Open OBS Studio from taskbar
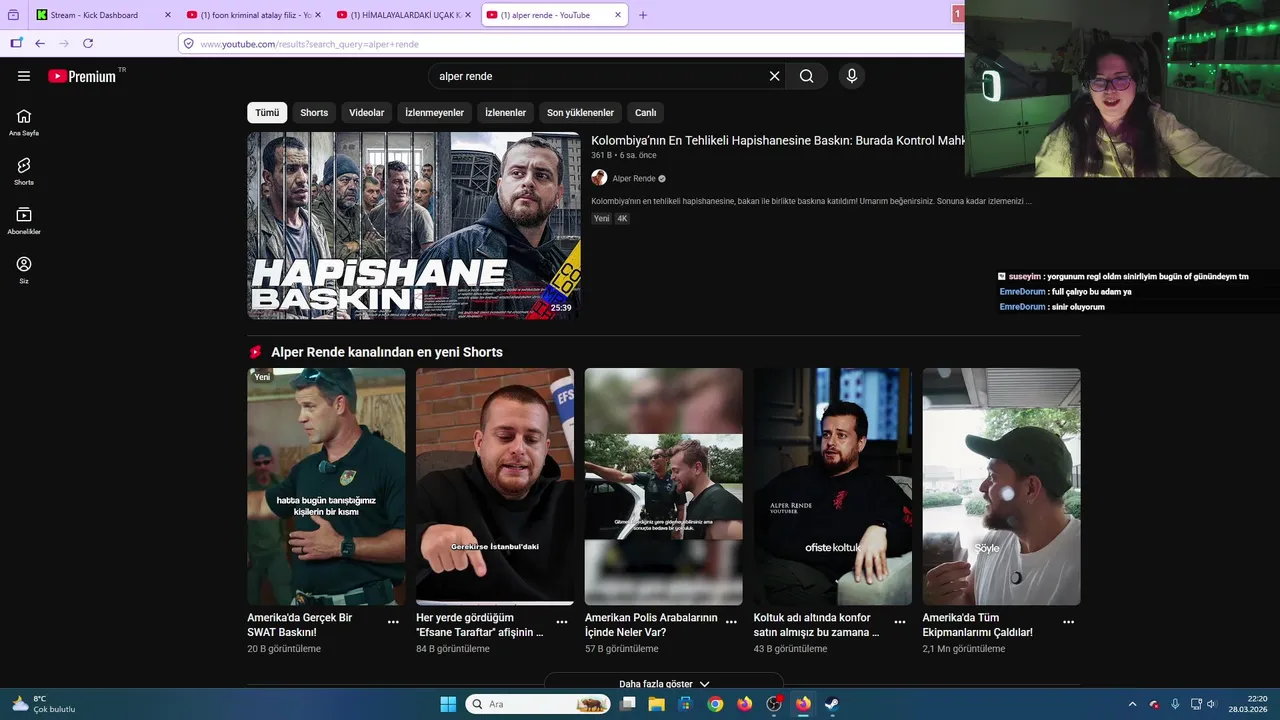Viewport: 1280px width, 720px height. 774,704
